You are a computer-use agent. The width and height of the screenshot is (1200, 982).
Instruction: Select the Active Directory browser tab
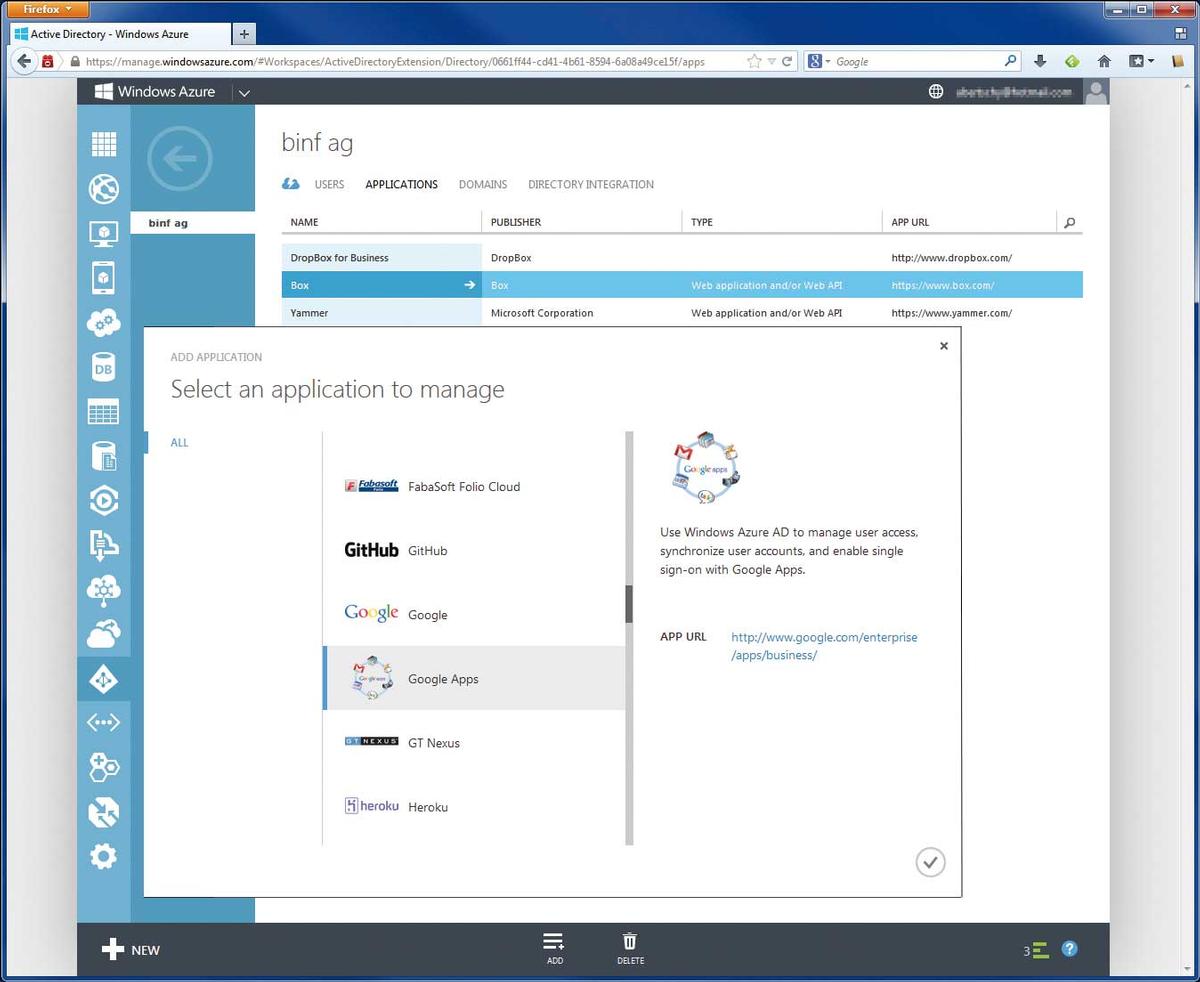pos(119,34)
